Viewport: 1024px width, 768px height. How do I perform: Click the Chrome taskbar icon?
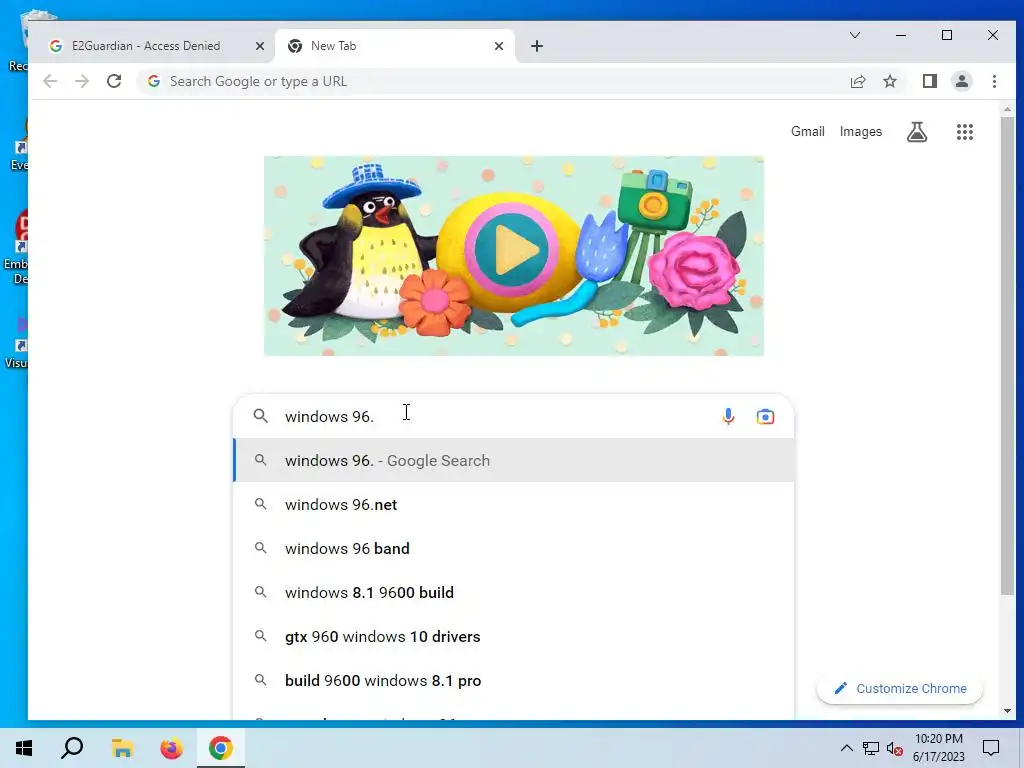[x=221, y=748]
